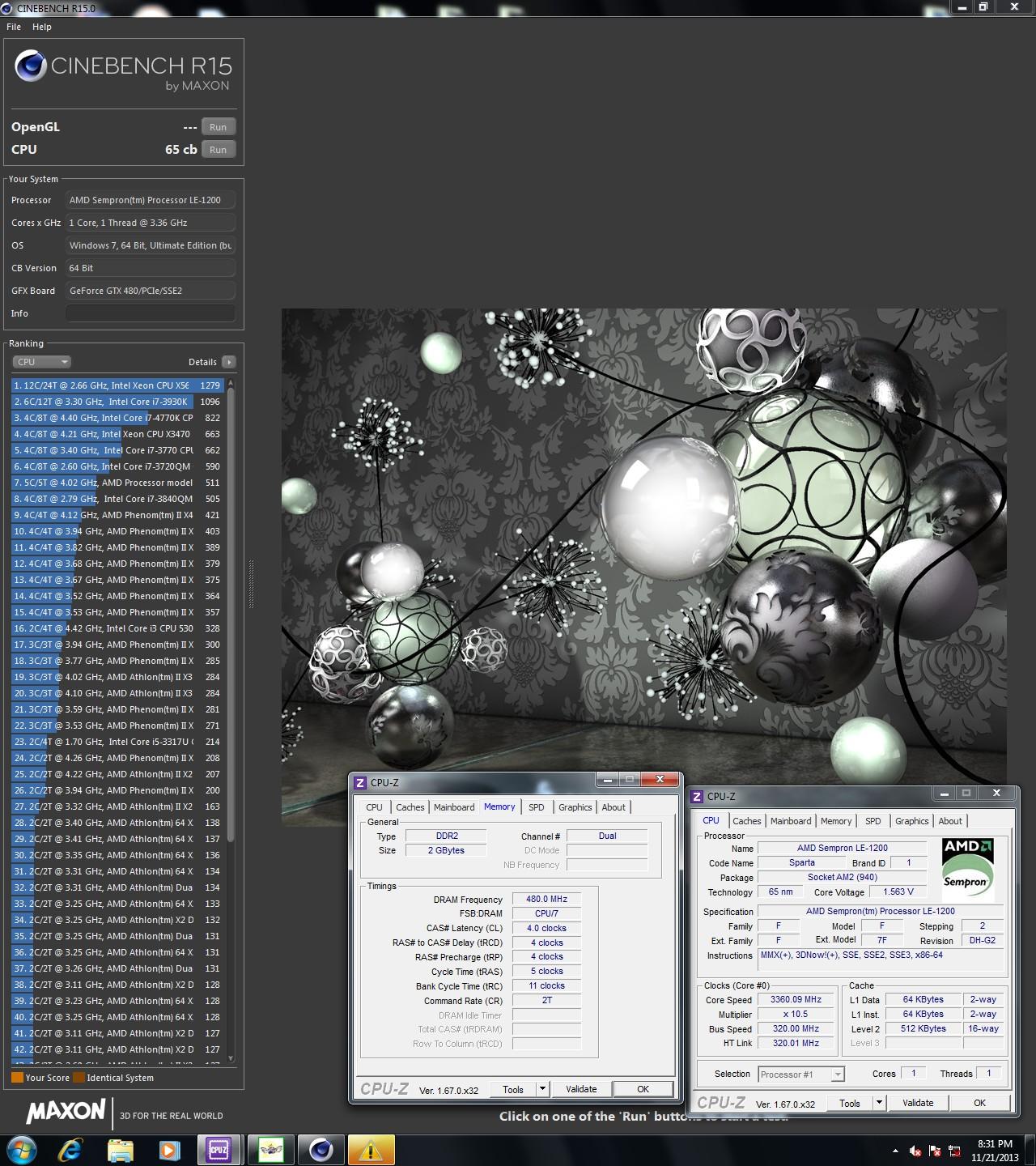Launch Internet Explorer from taskbar
Screen dimensions: 1036x1166
[70, 1150]
